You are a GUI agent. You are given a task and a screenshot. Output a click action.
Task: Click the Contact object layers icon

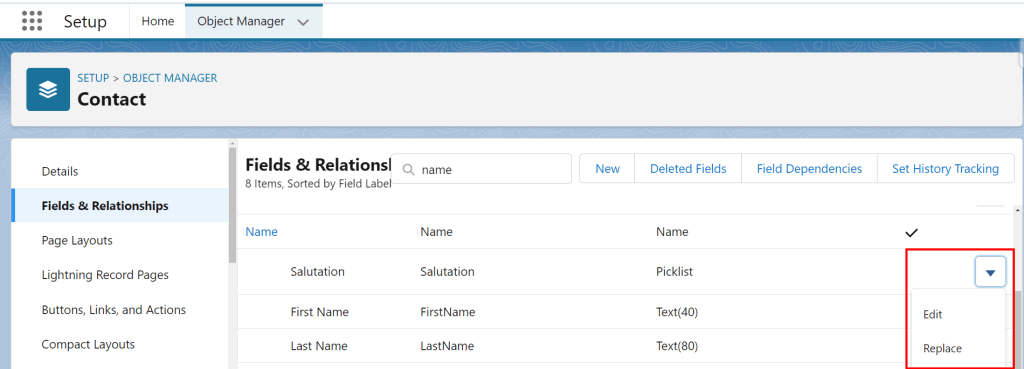click(x=48, y=89)
